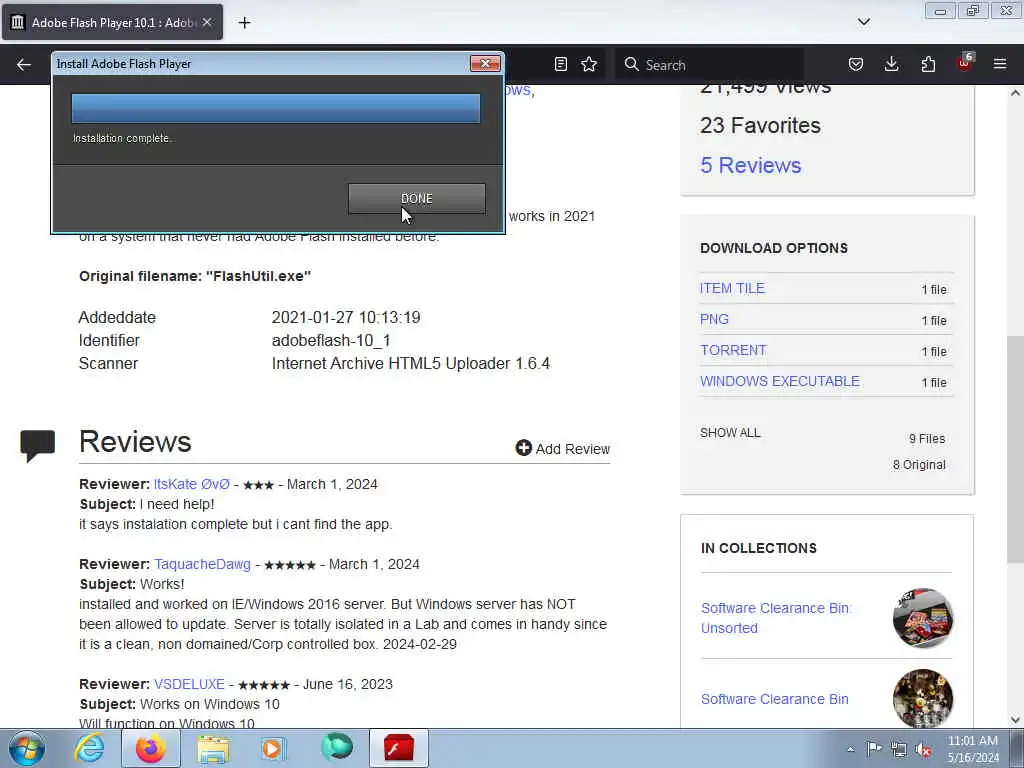
Task: Select Flash installer icon in taskbar
Action: pos(399,748)
